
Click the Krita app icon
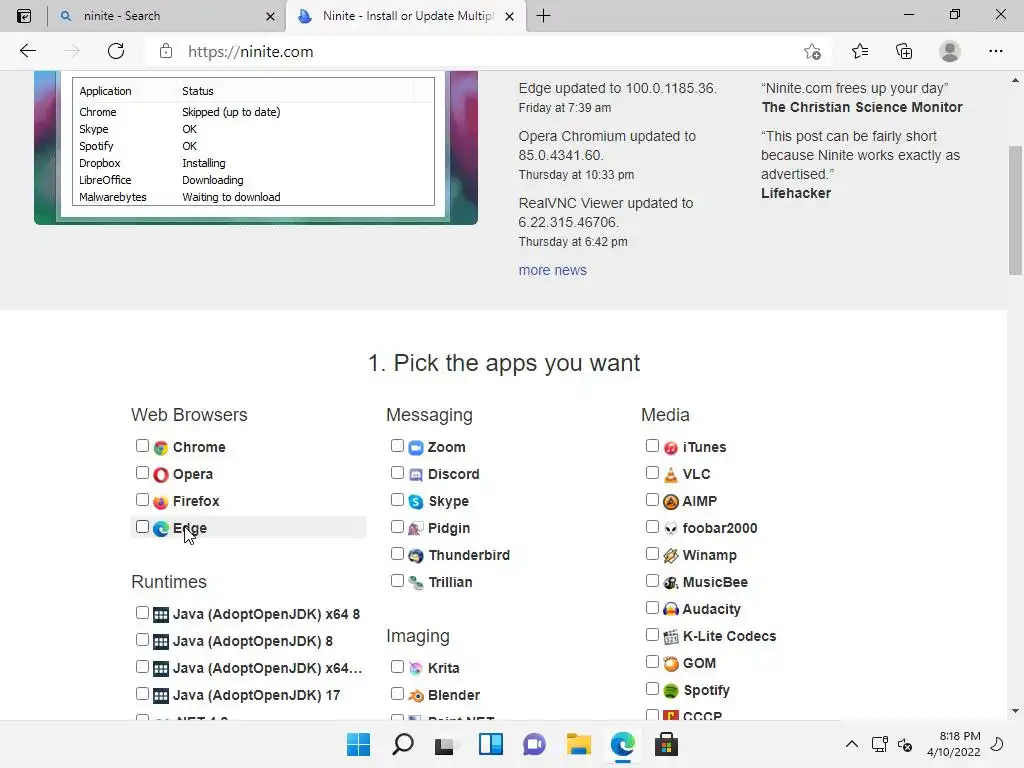(416, 668)
